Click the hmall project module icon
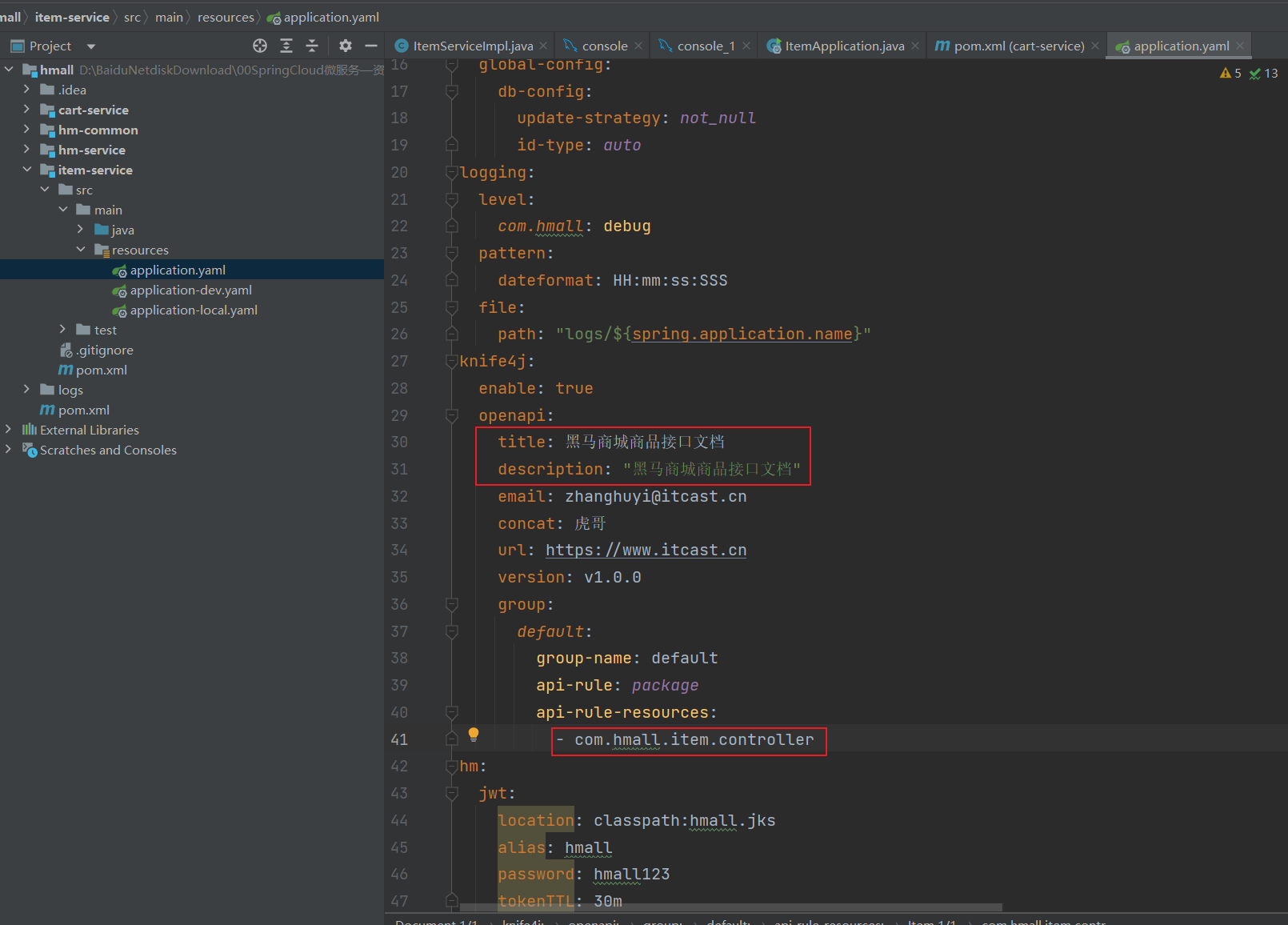This screenshot has width=1288, height=925. pyautogui.click(x=30, y=70)
